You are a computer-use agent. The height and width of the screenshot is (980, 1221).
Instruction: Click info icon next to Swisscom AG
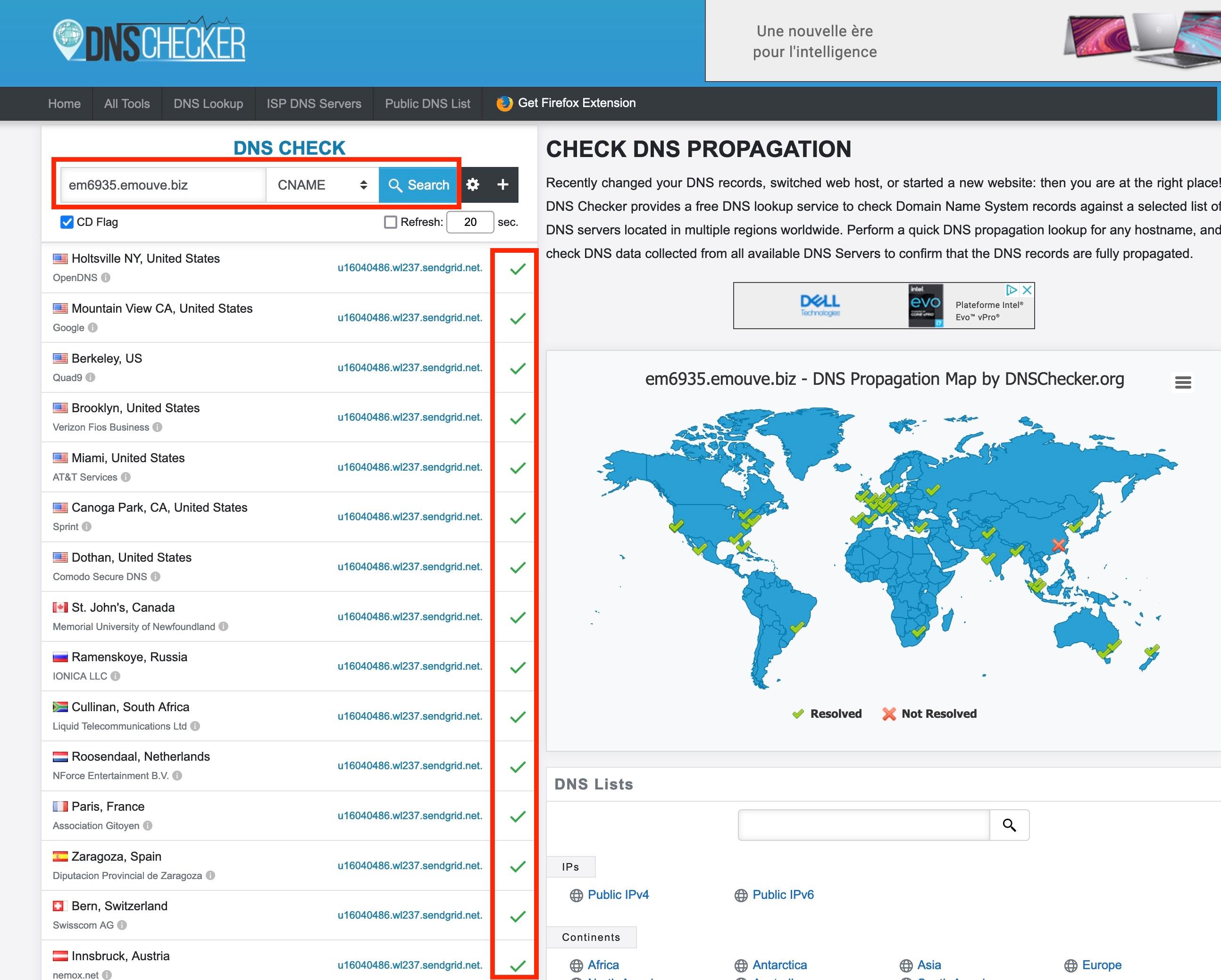[x=122, y=925]
